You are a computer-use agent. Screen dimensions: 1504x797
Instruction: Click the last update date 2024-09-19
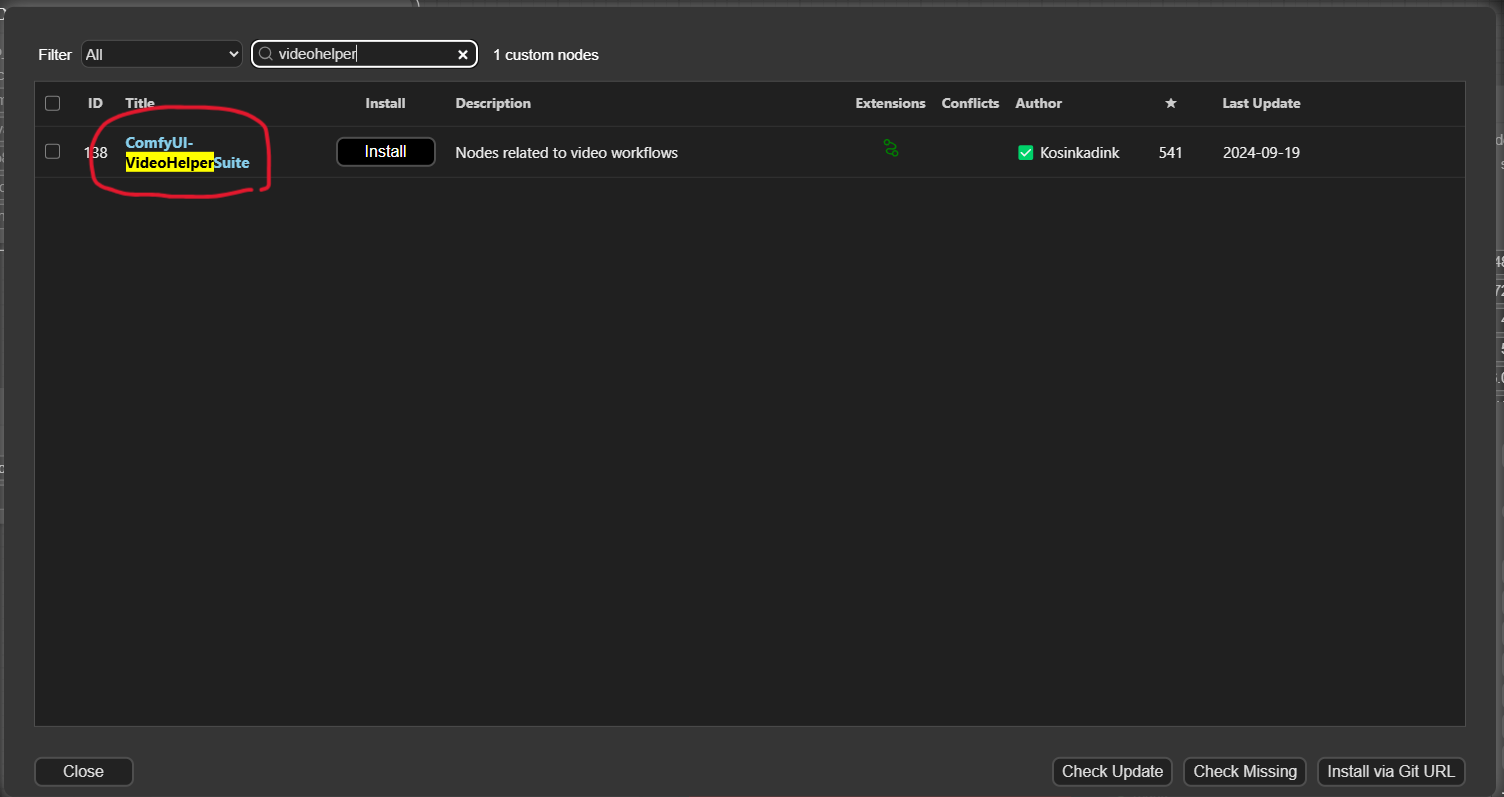1261,153
